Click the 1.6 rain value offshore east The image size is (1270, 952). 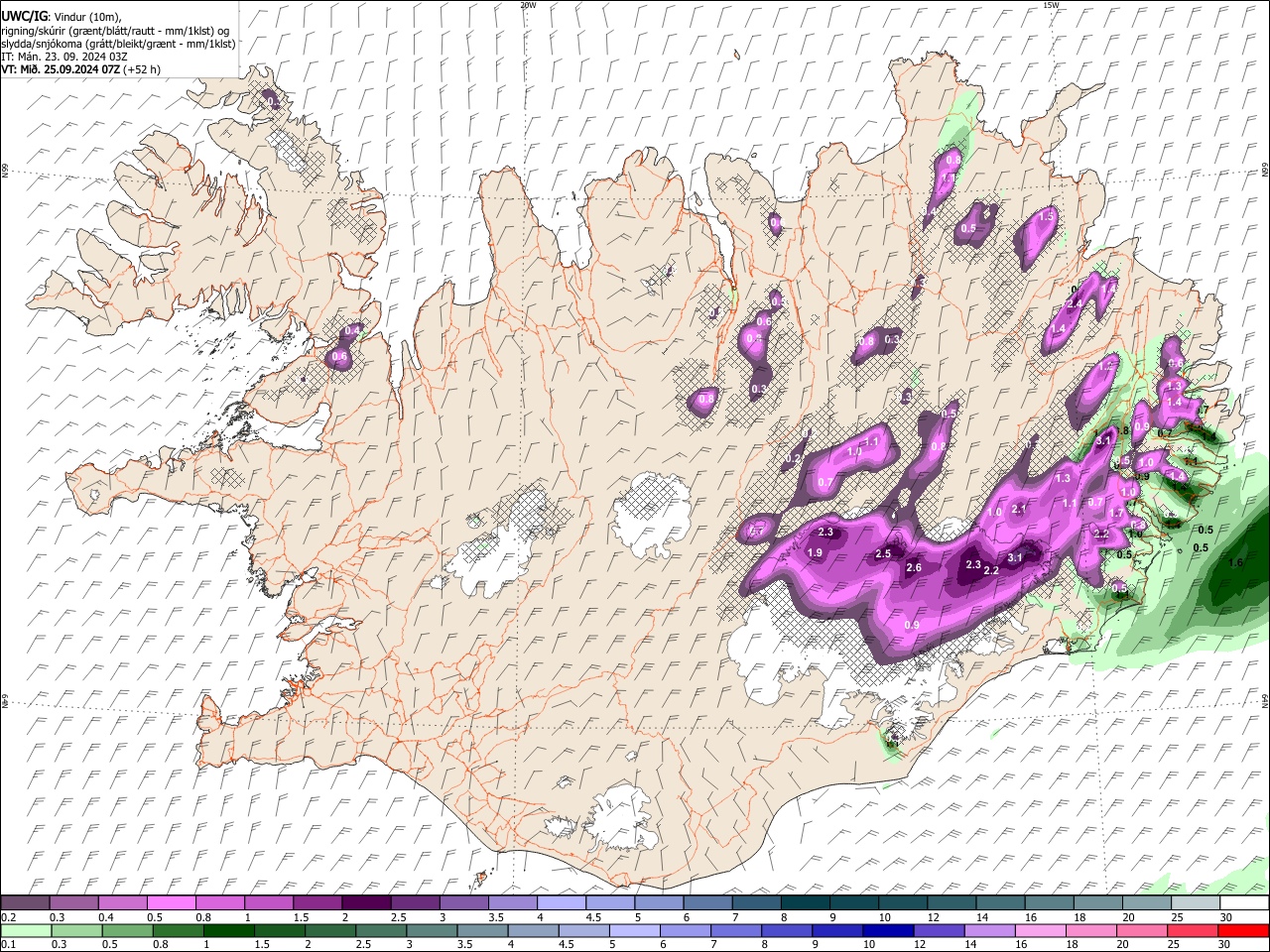[1235, 562]
